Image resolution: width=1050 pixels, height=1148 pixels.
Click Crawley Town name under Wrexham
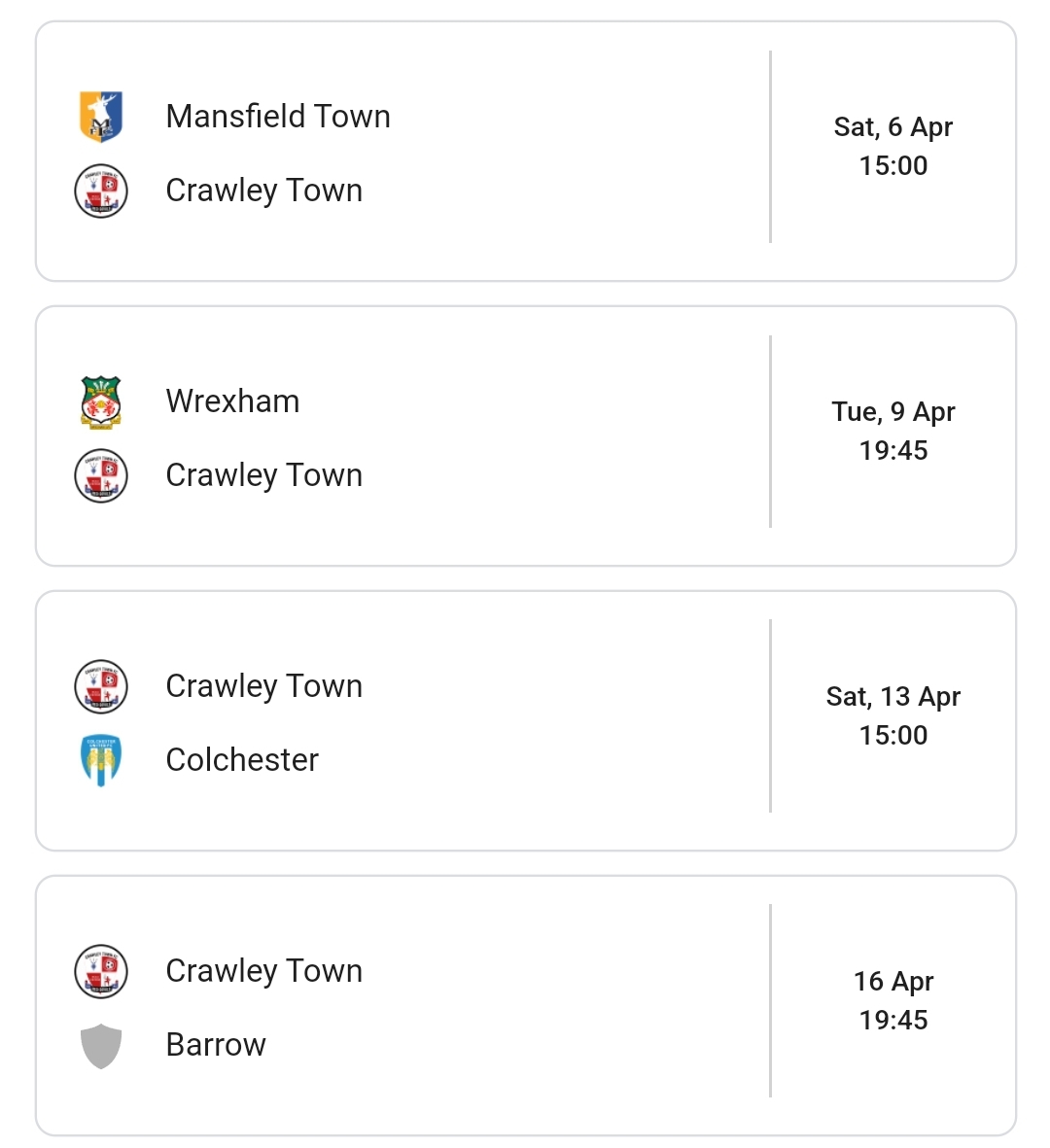[264, 475]
